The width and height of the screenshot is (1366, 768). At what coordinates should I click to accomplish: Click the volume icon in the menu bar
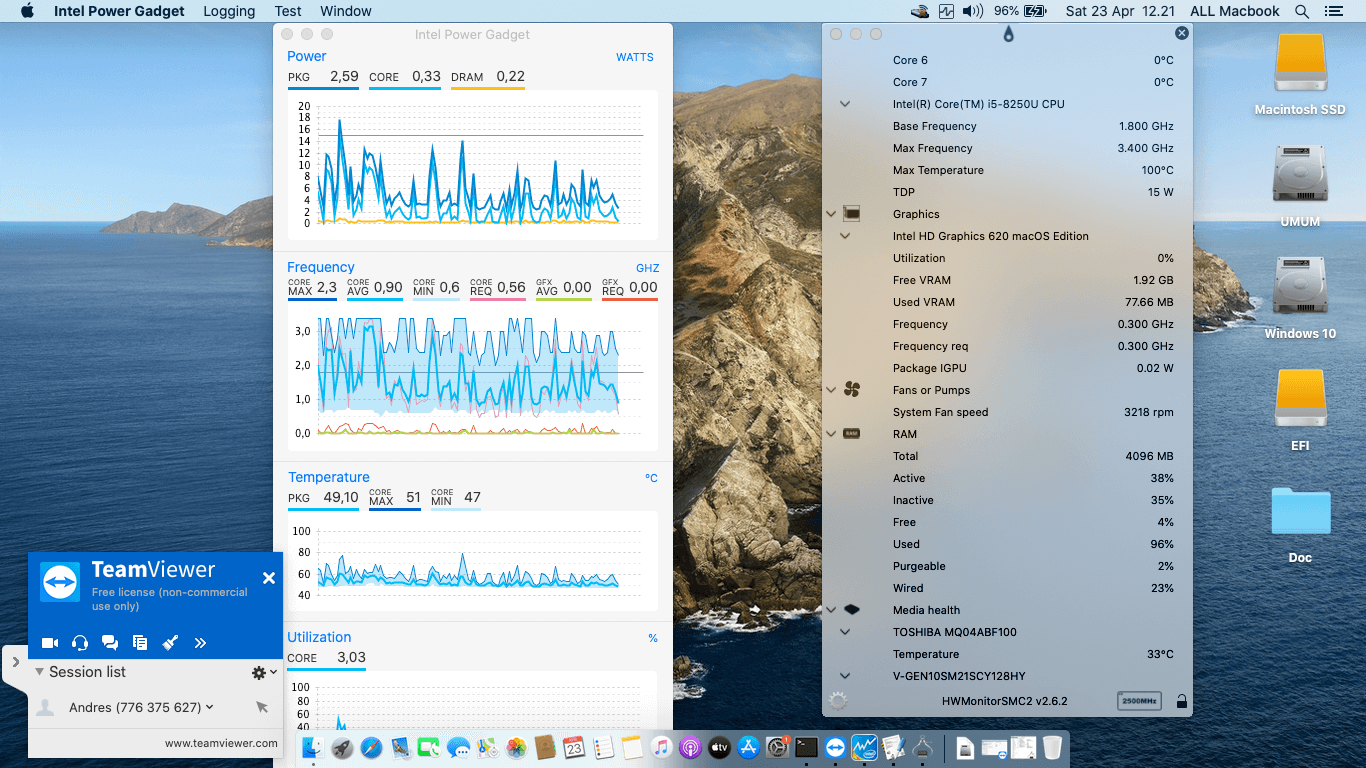click(x=973, y=11)
